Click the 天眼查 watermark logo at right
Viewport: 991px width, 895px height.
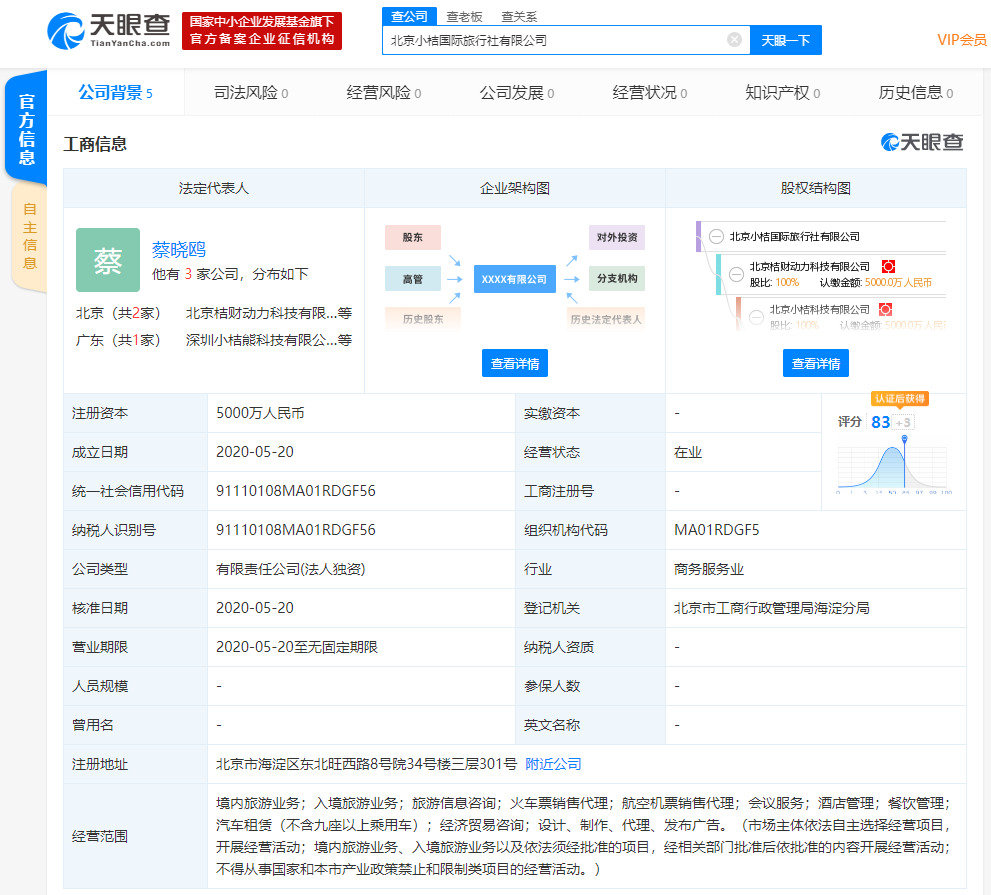pyautogui.click(x=922, y=143)
